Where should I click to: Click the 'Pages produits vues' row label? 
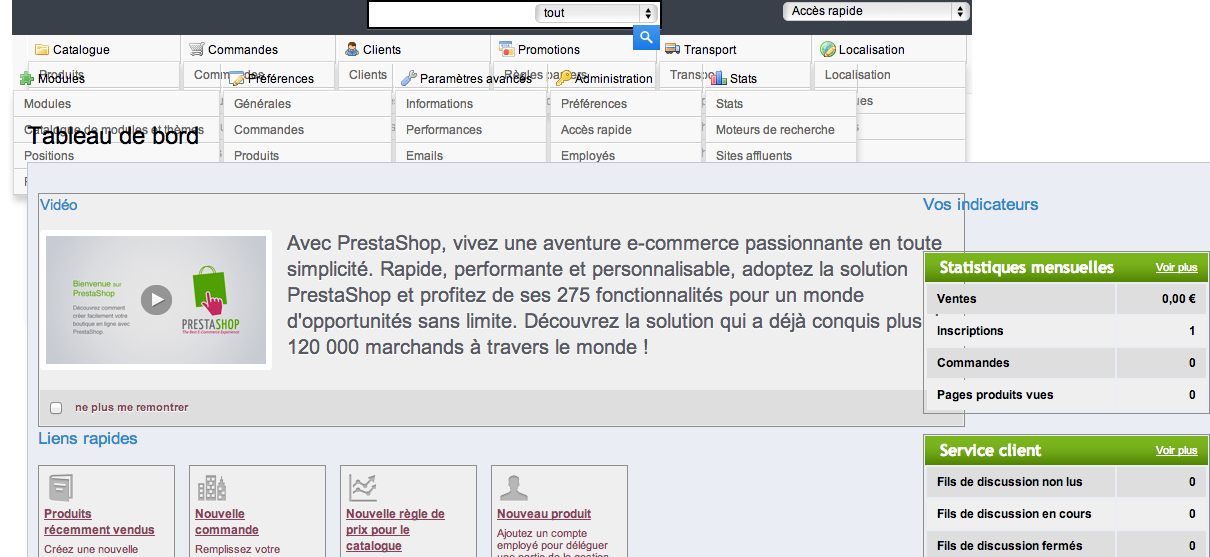995,395
